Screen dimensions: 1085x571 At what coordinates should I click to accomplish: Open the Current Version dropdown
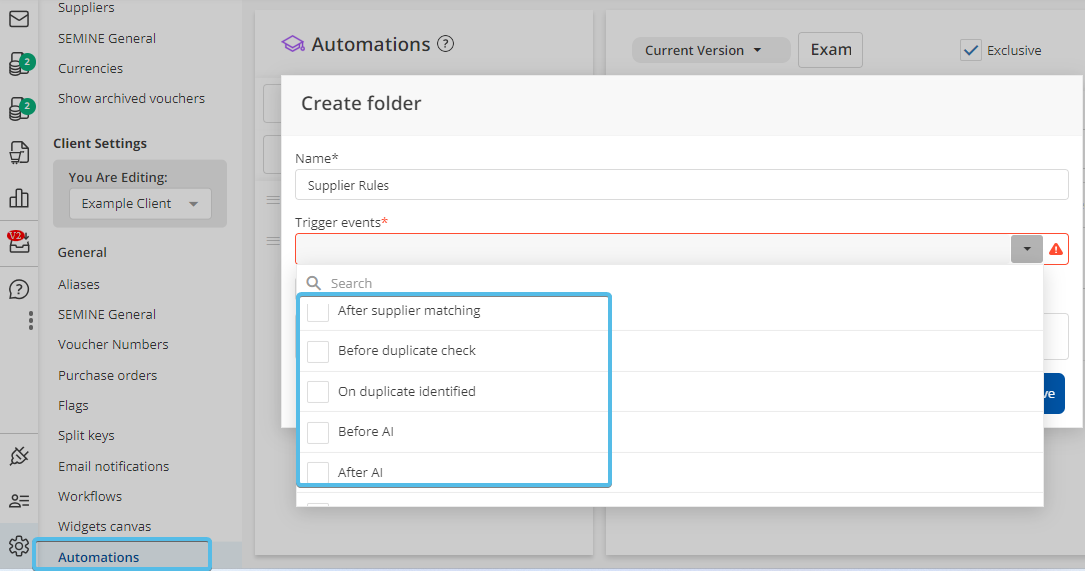(702, 50)
